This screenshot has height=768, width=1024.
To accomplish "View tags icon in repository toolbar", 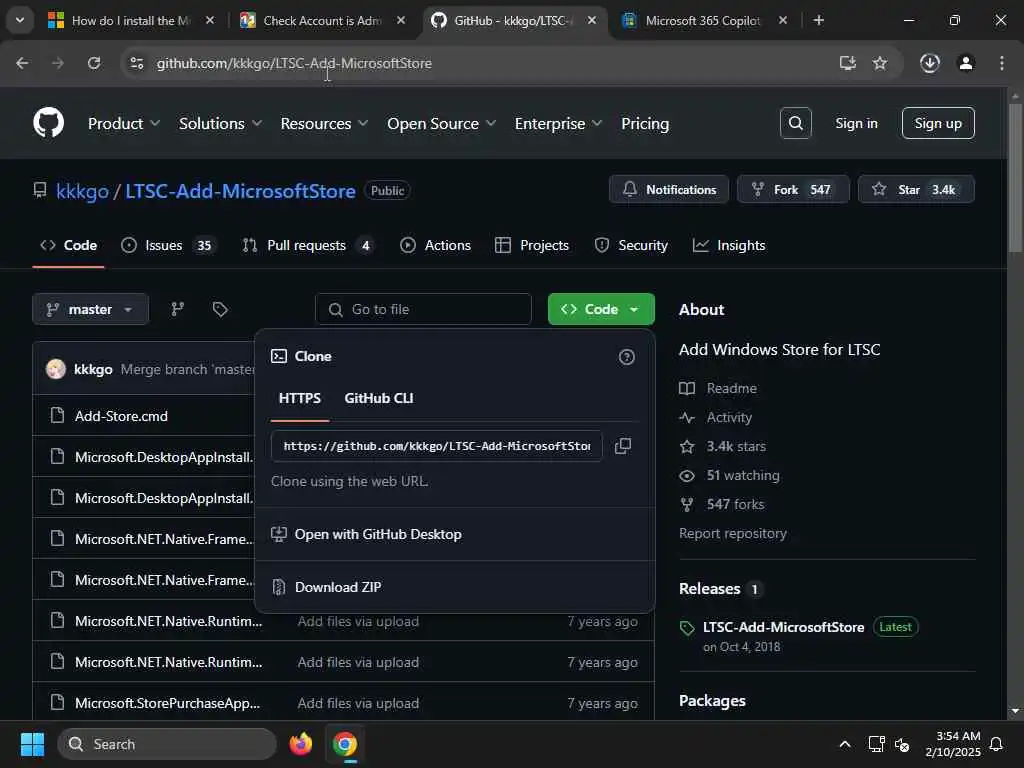I will 220,310.
